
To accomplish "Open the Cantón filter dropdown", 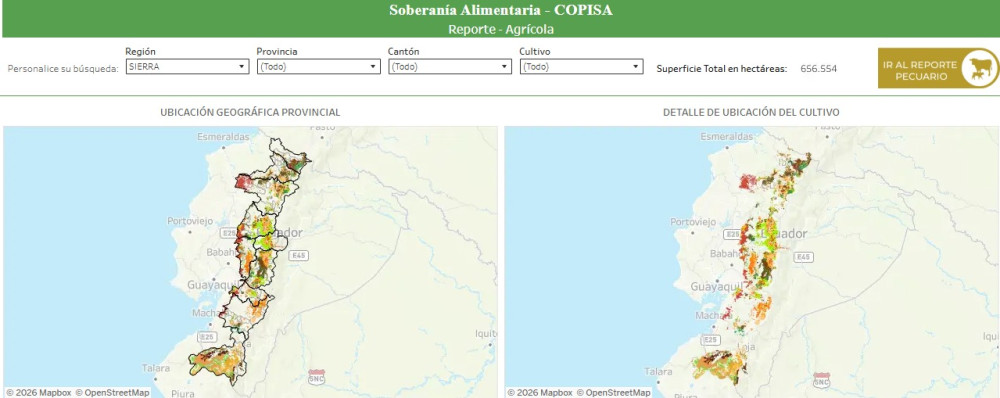I will click(x=450, y=66).
